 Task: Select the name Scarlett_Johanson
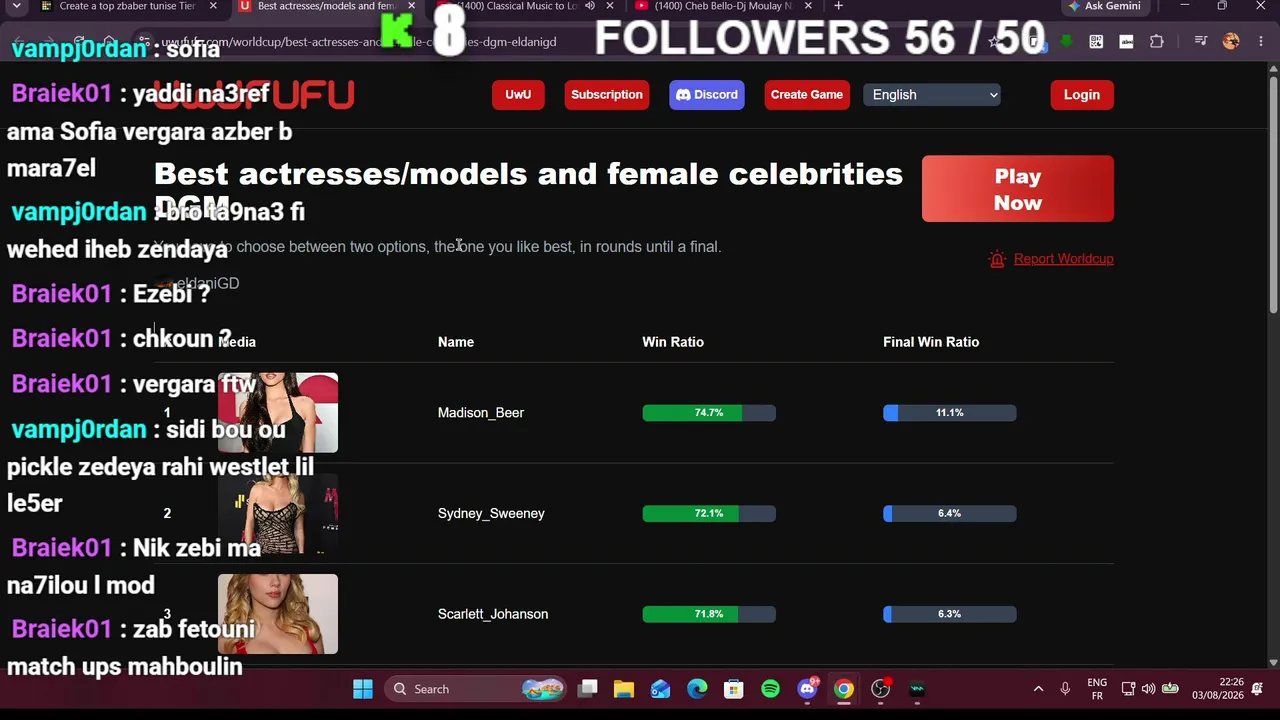click(493, 614)
